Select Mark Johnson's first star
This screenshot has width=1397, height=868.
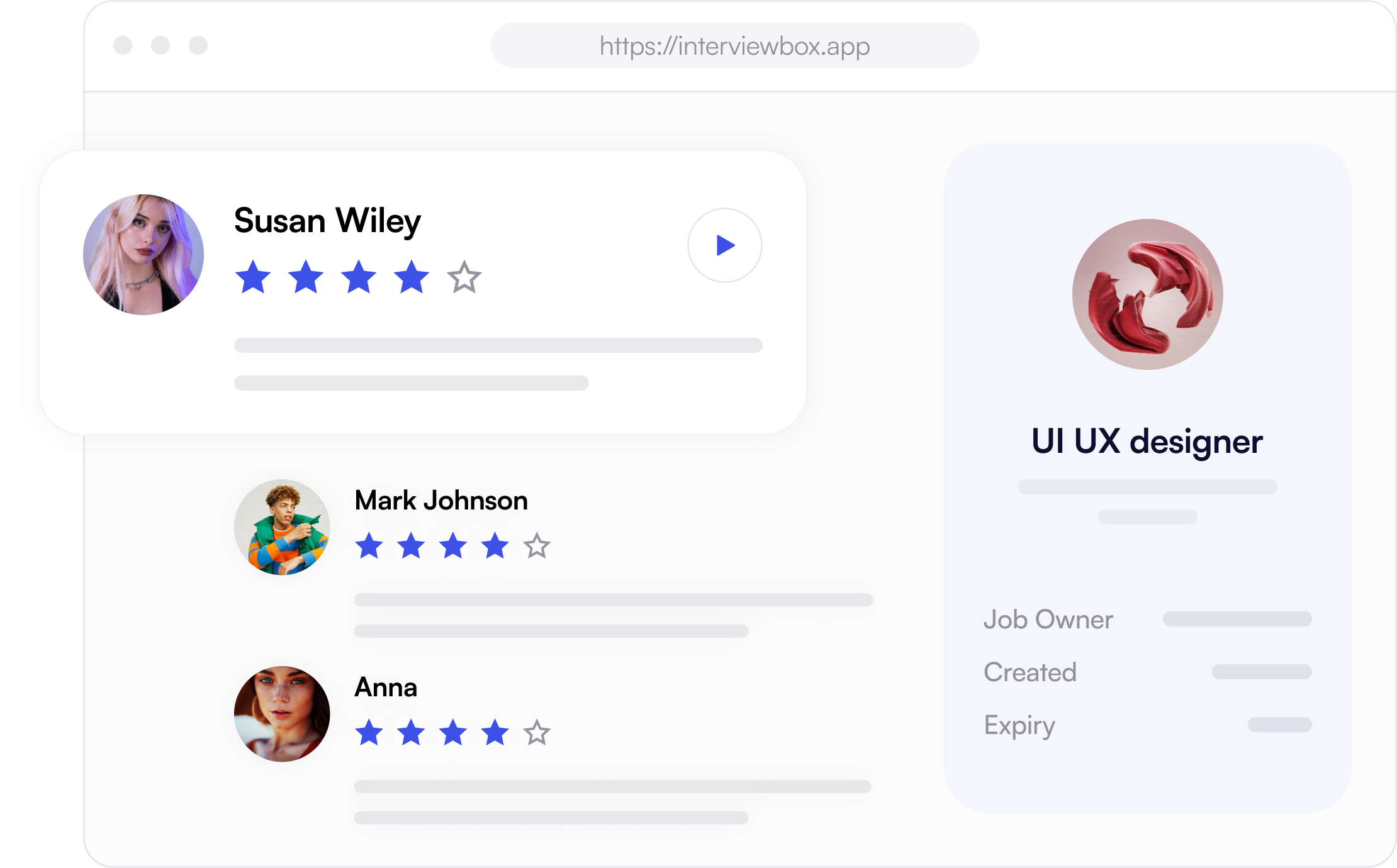tap(369, 545)
